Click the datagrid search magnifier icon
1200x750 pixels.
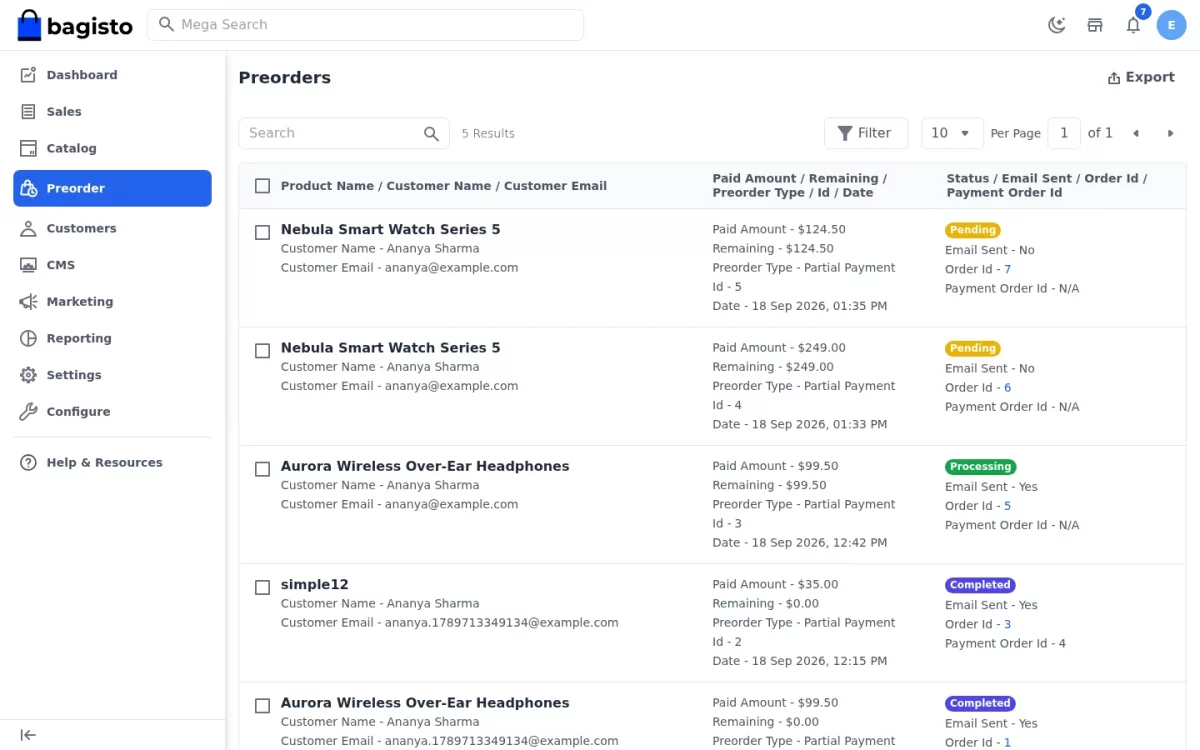pyautogui.click(x=431, y=133)
